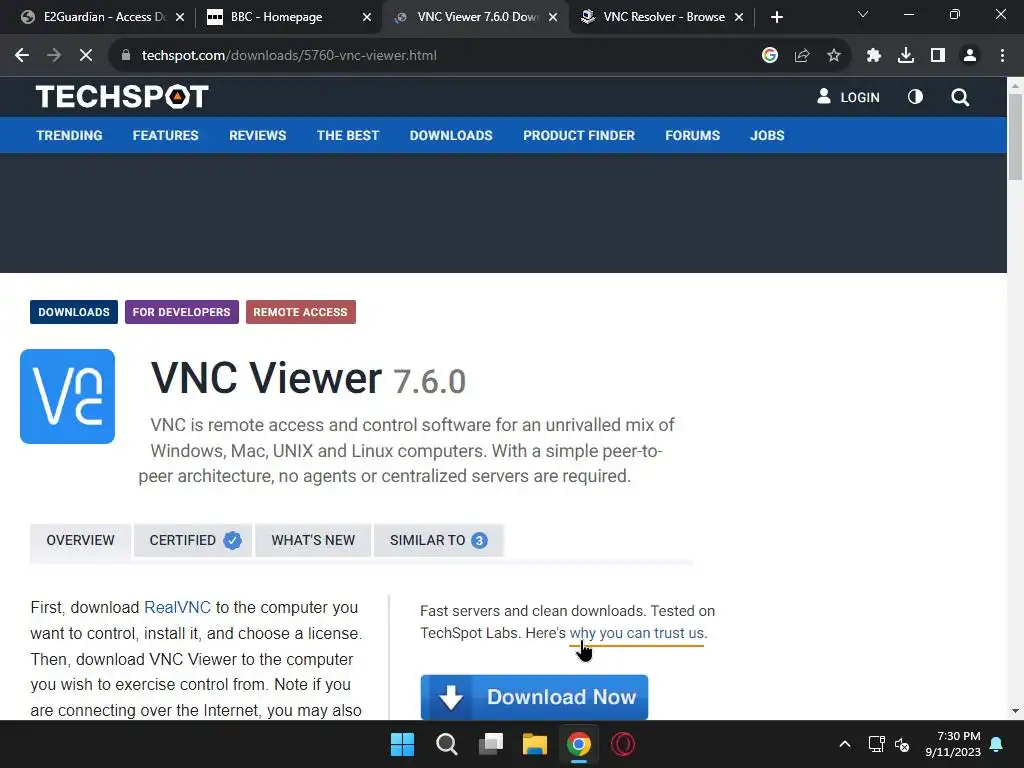Open Opera browser from the taskbar
Viewport: 1024px width, 768px height.
point(622,744)
